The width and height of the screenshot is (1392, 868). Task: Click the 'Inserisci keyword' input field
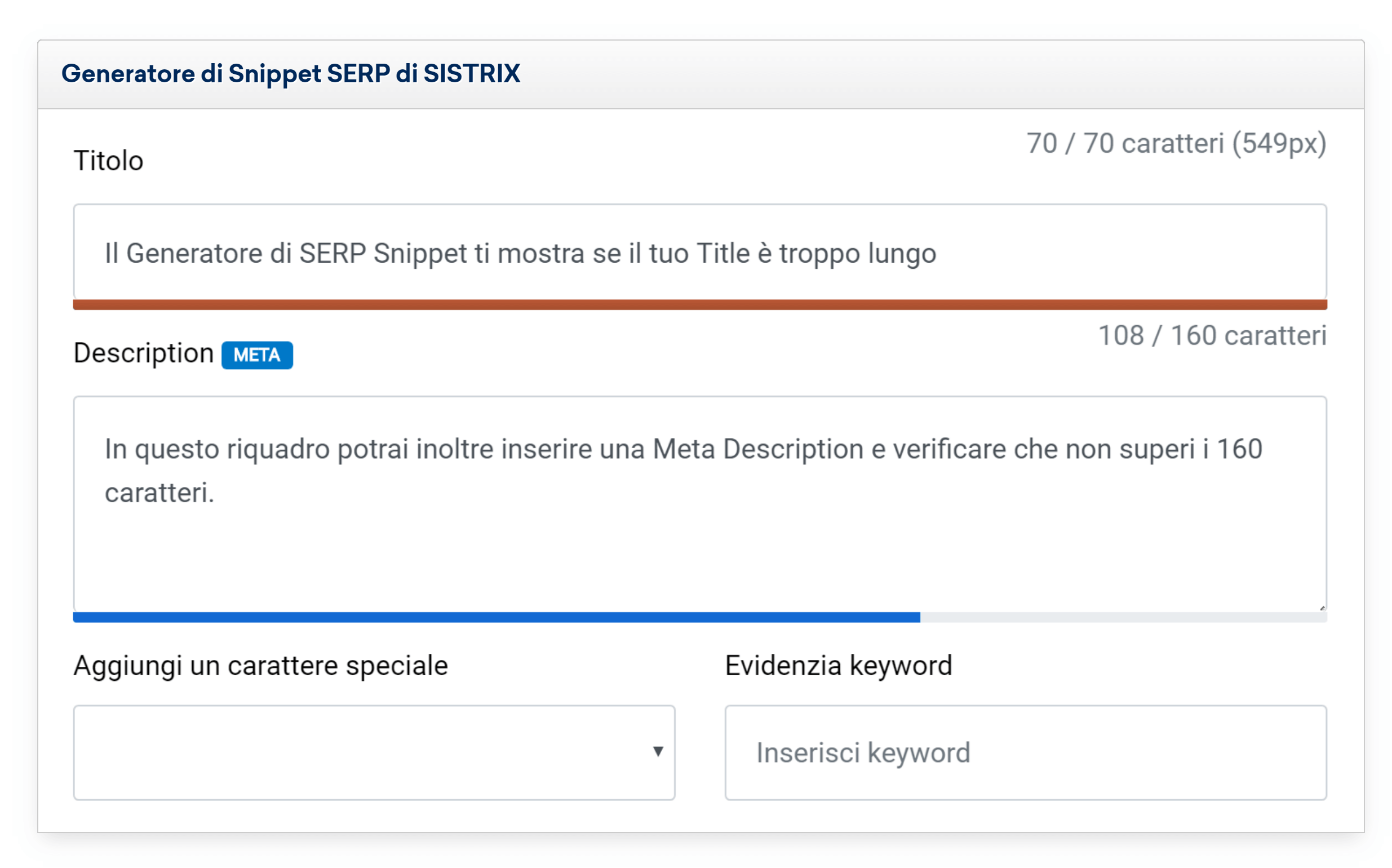pyautogui.click(x=1025, y=752)
